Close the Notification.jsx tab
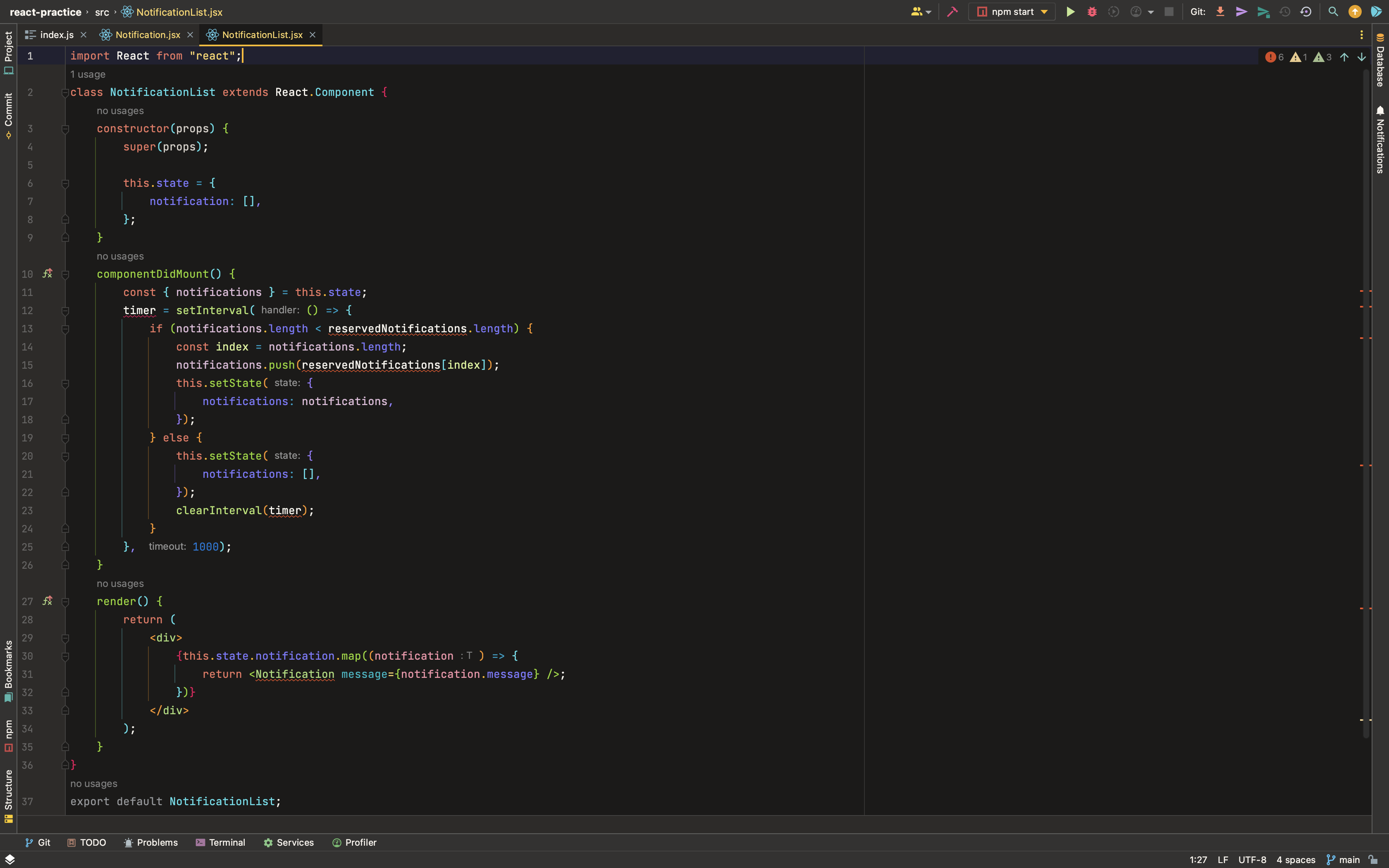The height and width of the screenshot is (868, 1389). pyautogui.click(x=190, y=35)
